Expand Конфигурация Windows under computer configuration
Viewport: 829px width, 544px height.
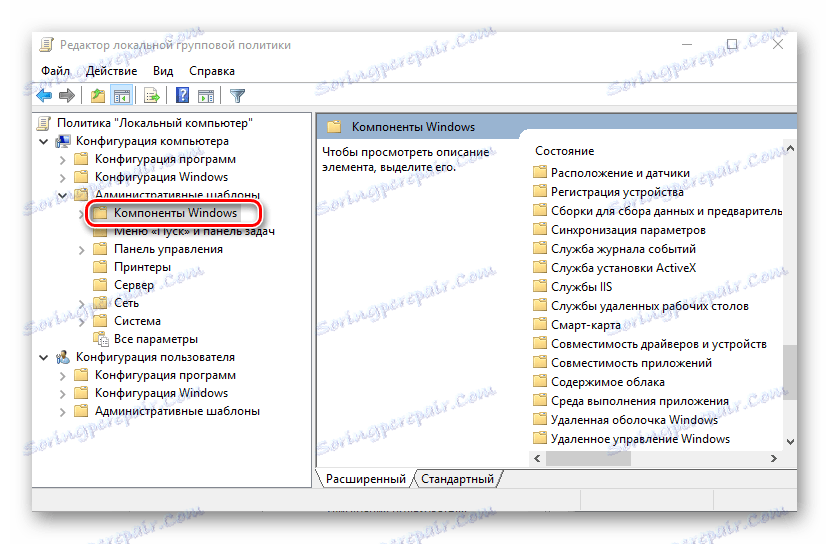click(x=62, y=178)
